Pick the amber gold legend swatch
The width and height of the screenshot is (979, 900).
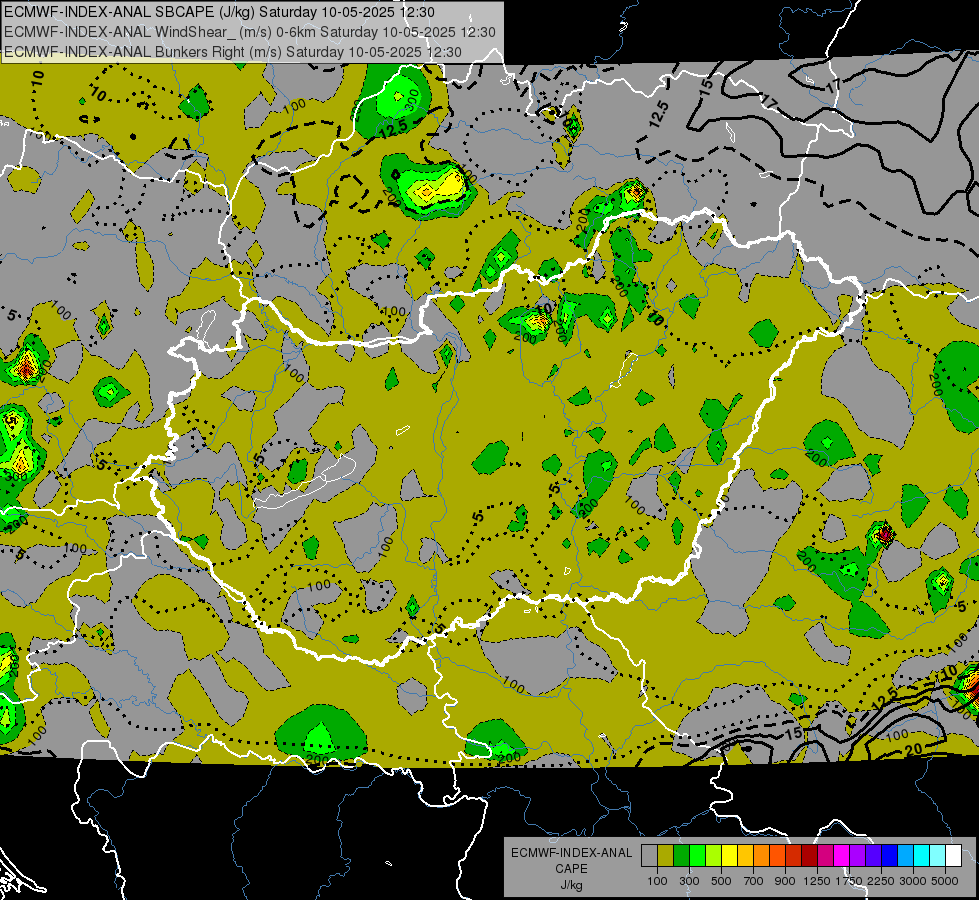pos(745,855)
